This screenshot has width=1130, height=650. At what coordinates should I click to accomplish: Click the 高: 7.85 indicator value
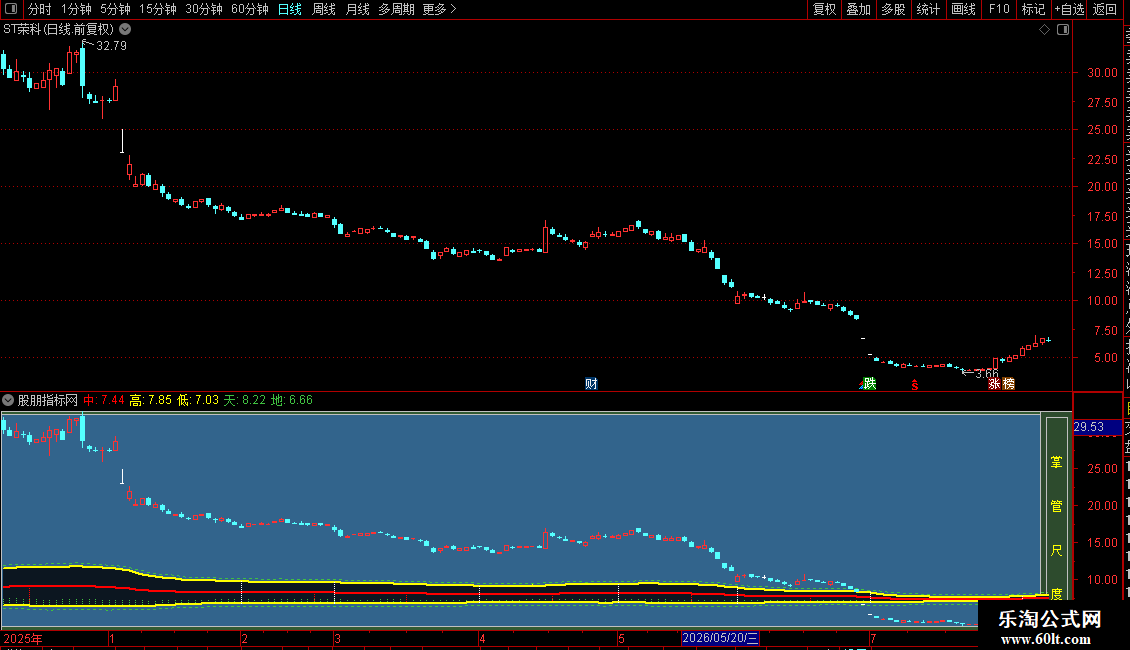151,400
